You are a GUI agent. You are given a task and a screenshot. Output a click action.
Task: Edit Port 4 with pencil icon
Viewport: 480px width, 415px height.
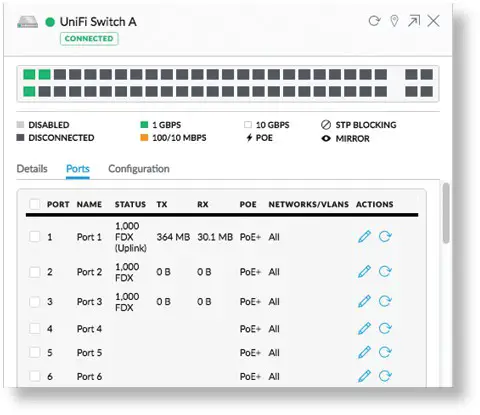[x=364, y=329]
